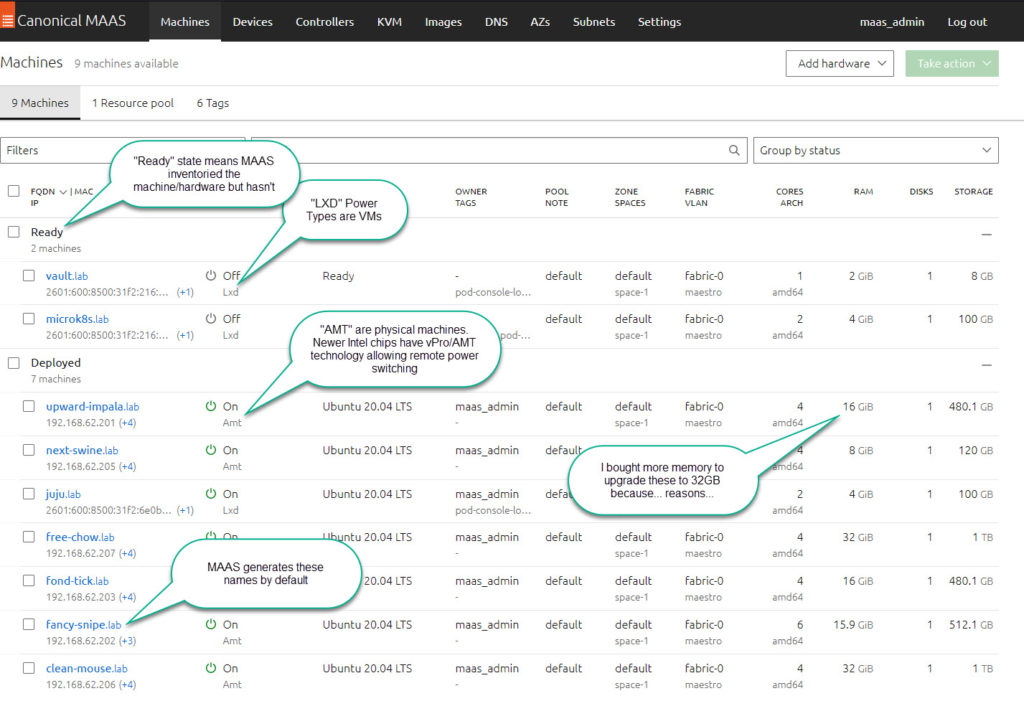Collapse the Ready group using its dash icon

[x=986, y=234]
